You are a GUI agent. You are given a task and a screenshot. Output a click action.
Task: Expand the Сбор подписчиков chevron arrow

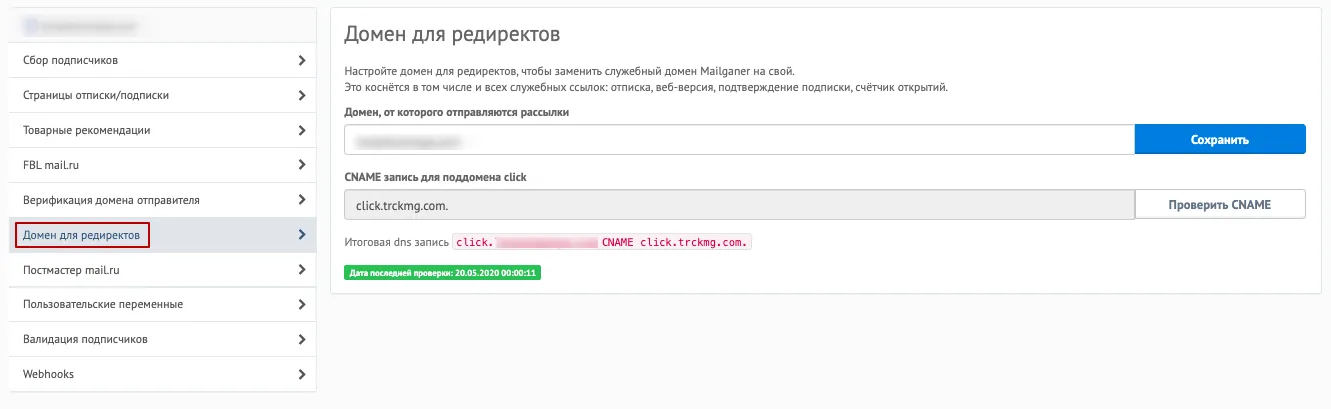(302, 60)
